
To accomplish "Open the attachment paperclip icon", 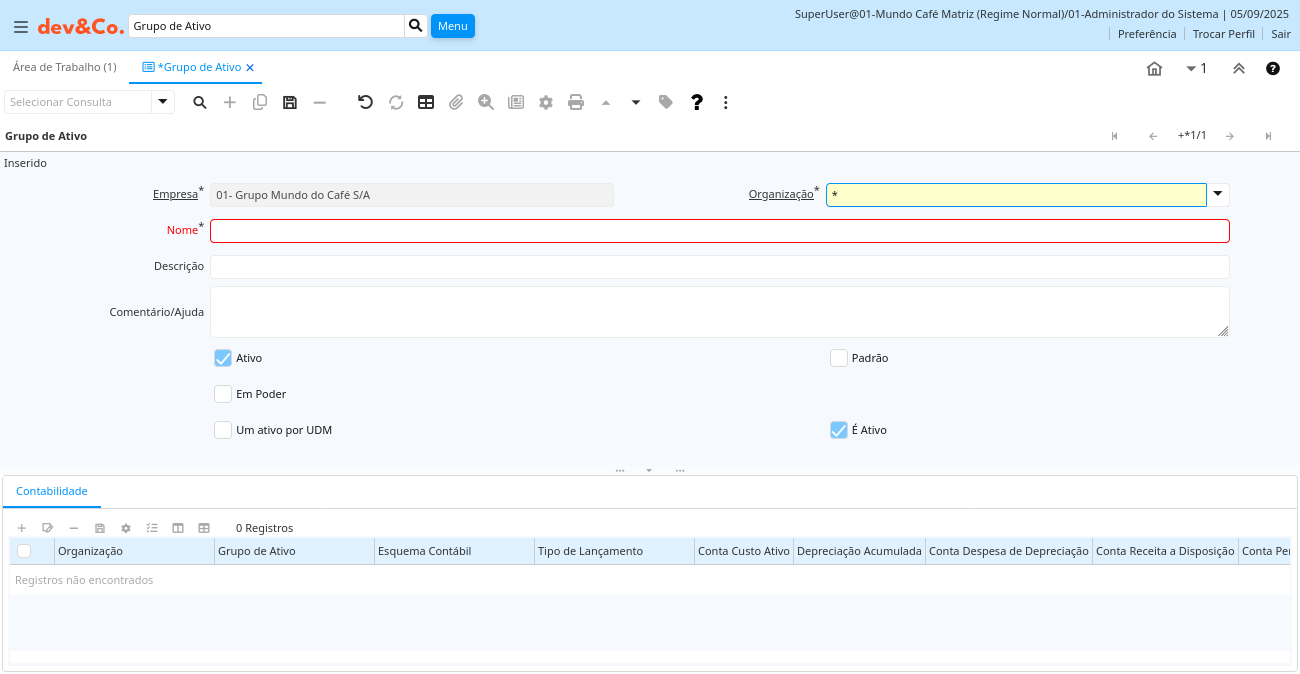I will coord(456,102).
